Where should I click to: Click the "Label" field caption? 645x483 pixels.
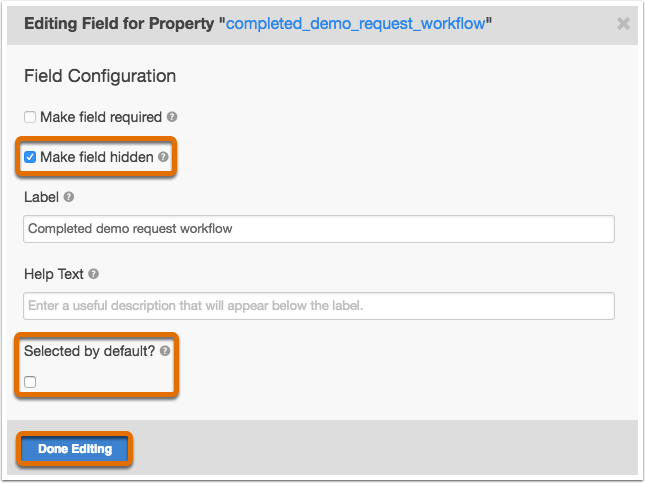click(x=41, y=197)
